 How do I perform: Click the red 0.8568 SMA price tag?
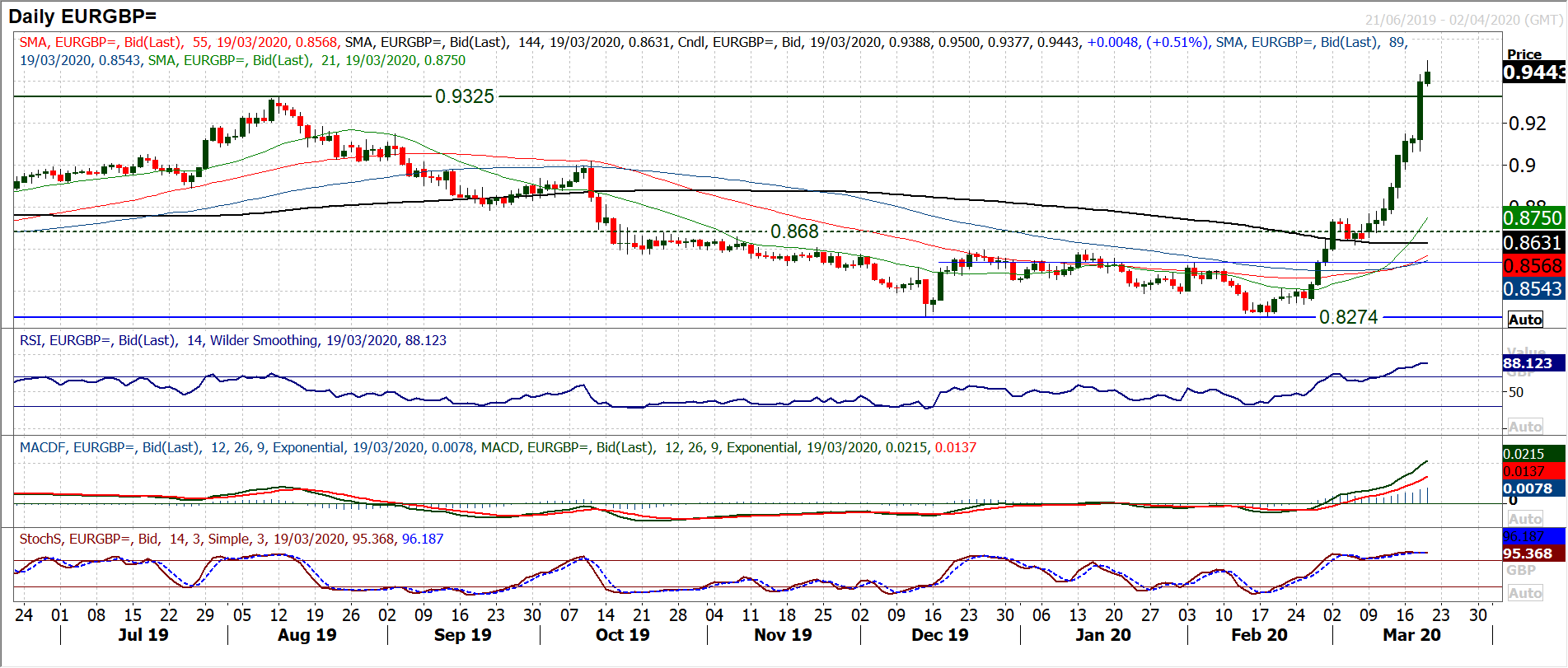click(x=1533, y=266)
